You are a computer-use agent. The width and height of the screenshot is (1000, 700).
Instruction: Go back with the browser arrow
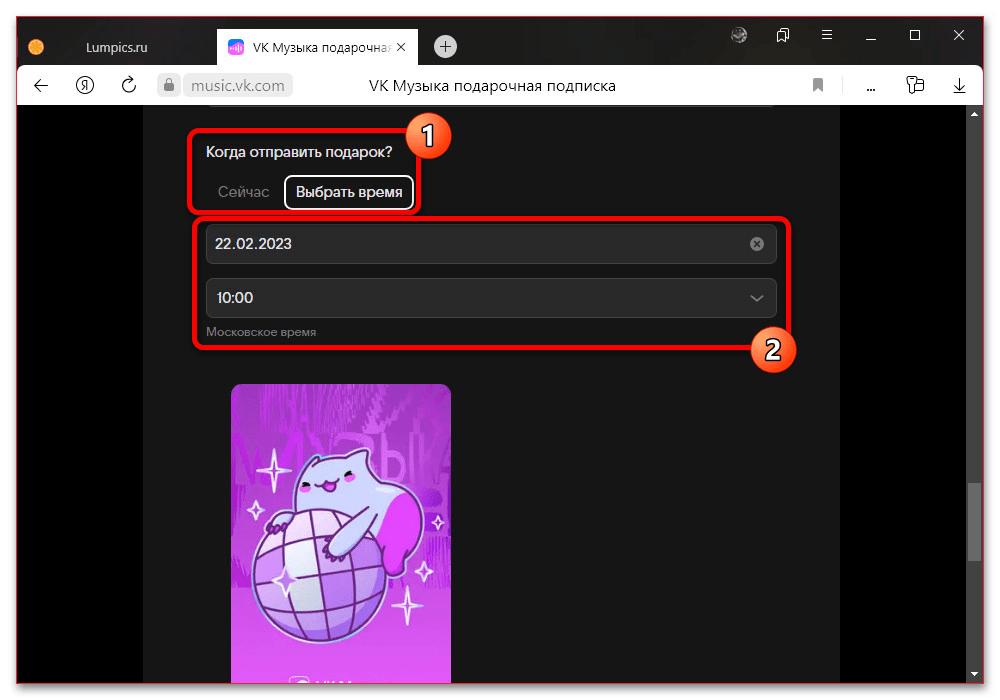[x=41, y=85]
